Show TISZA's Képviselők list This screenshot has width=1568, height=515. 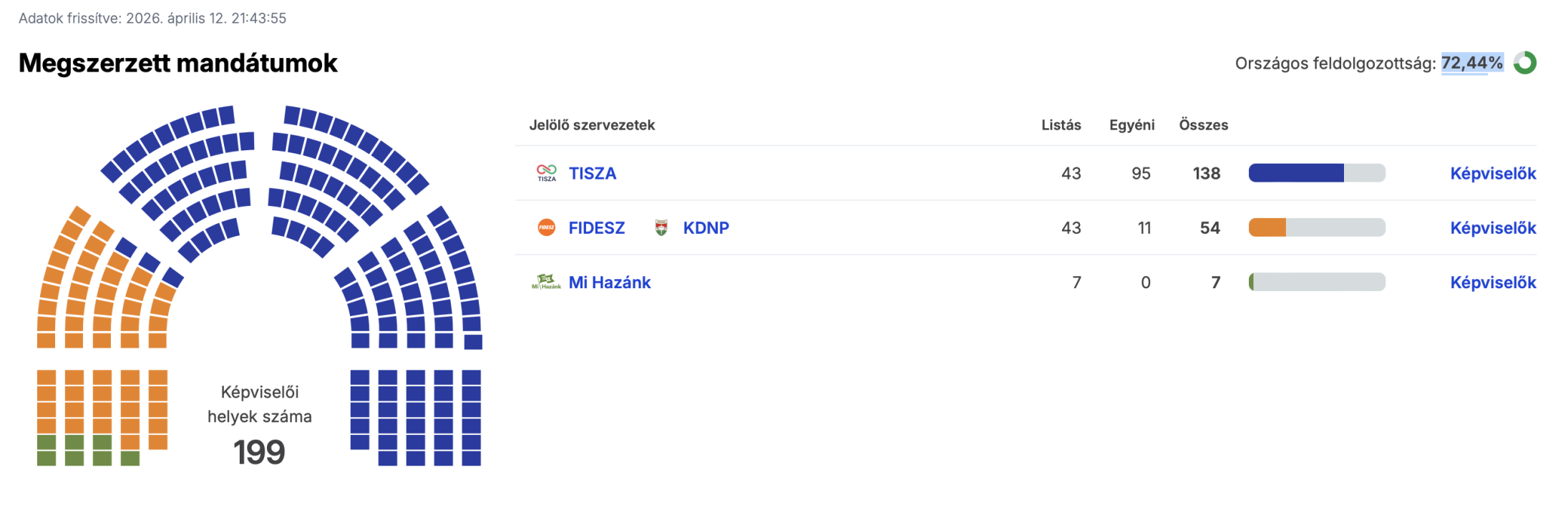click(1493, 173)
